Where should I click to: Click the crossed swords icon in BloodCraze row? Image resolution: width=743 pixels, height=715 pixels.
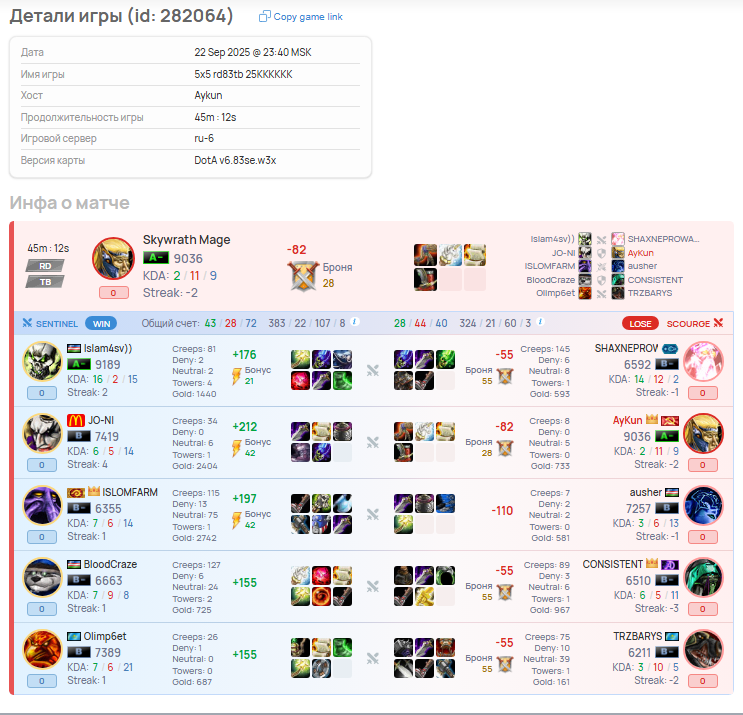pos(373,587)
